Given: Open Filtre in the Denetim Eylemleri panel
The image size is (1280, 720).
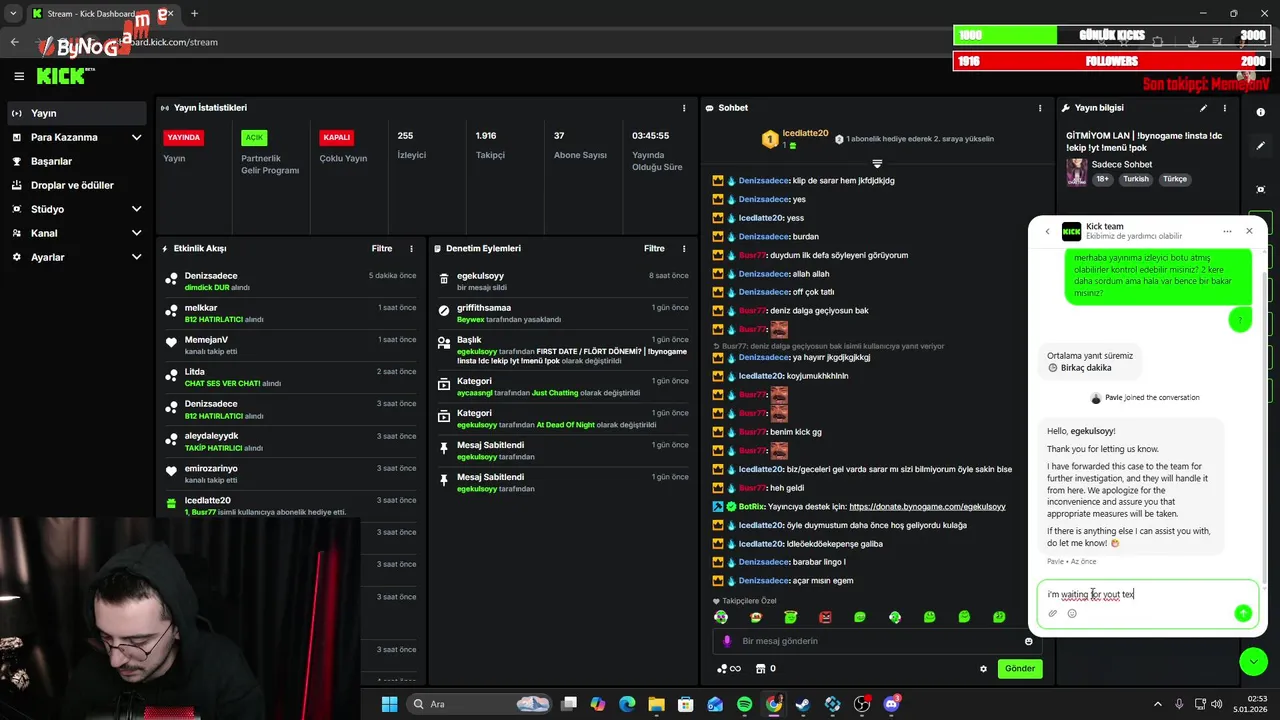Looking at the screenshot, I should [654, 249].
